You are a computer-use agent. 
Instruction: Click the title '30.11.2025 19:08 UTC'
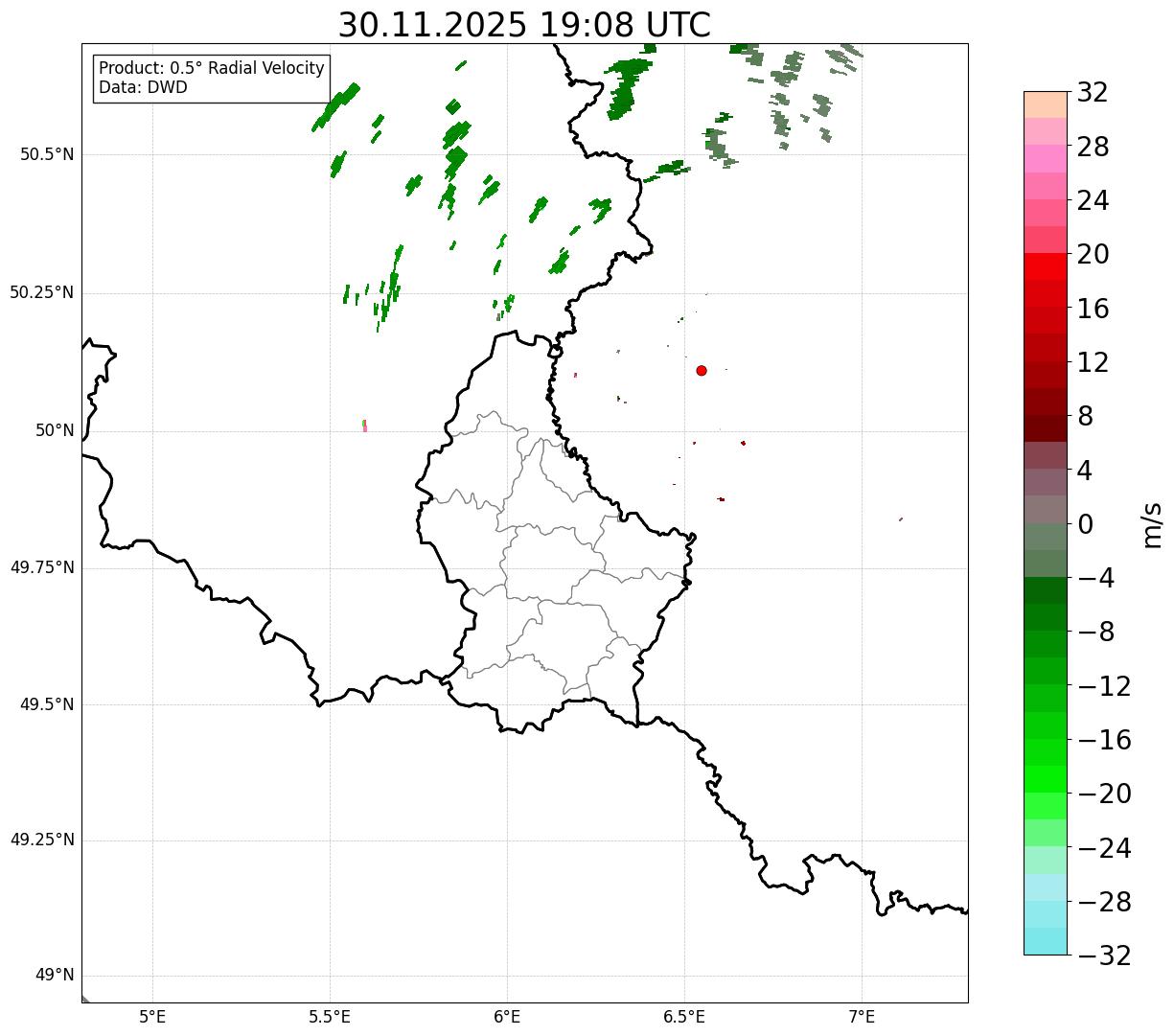click(x=524, y=25)
